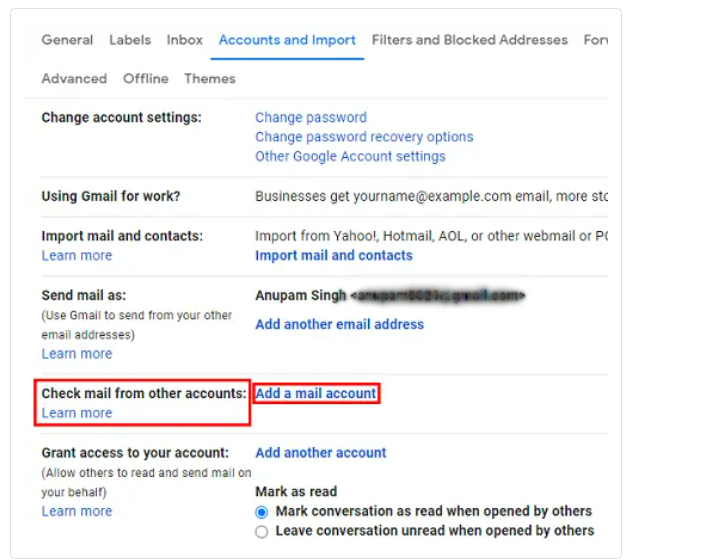The width and height of the screenshot is (702, 560).
Task: Open the General settings tab
Action: pyautogui.click(x=67, y=40)
